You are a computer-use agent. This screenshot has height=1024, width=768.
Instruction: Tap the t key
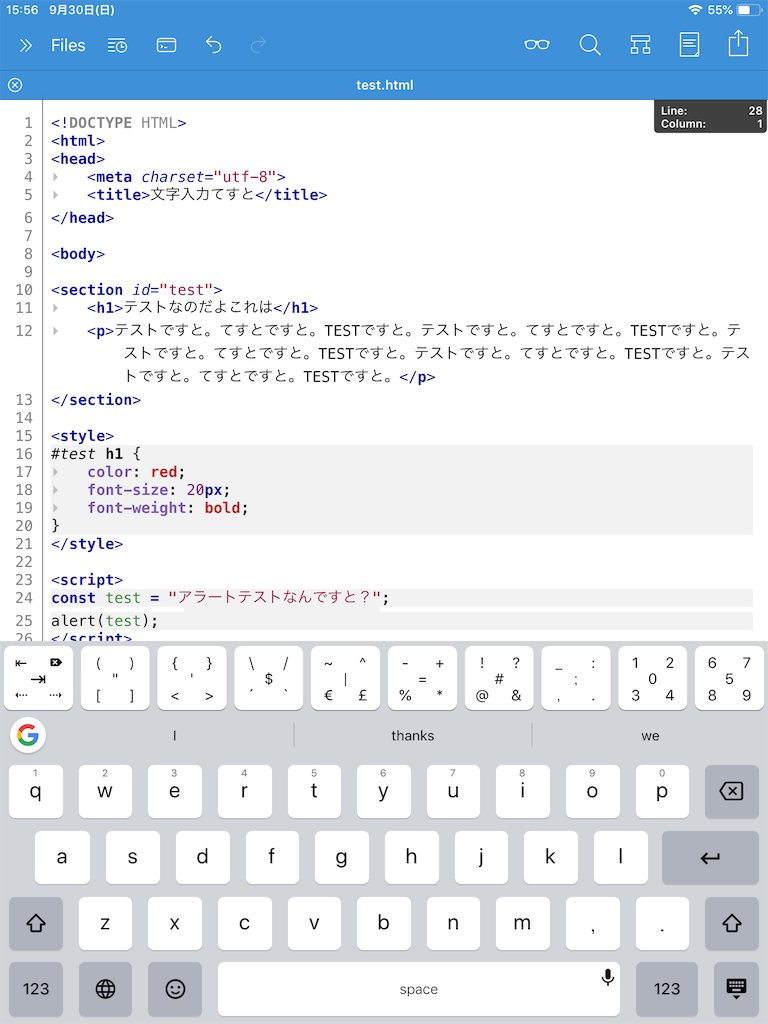click(x=314, y=792)
